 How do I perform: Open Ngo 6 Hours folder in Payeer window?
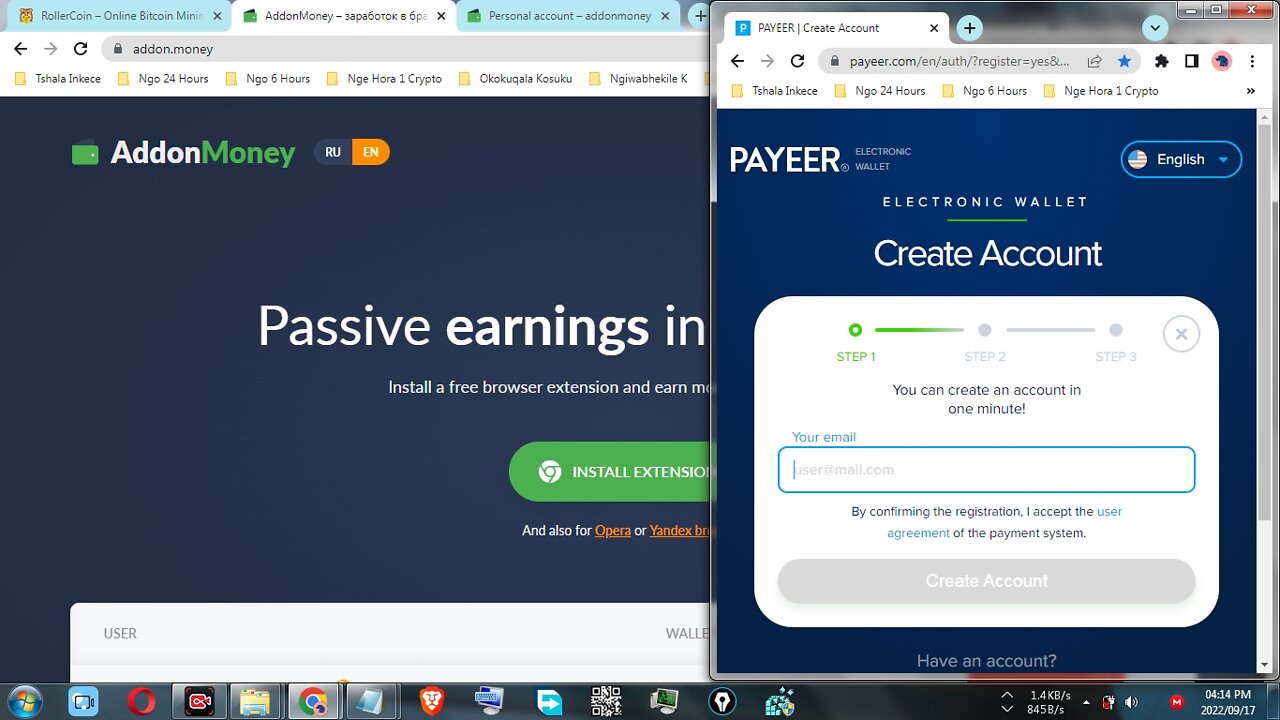(x=984, y=90)
